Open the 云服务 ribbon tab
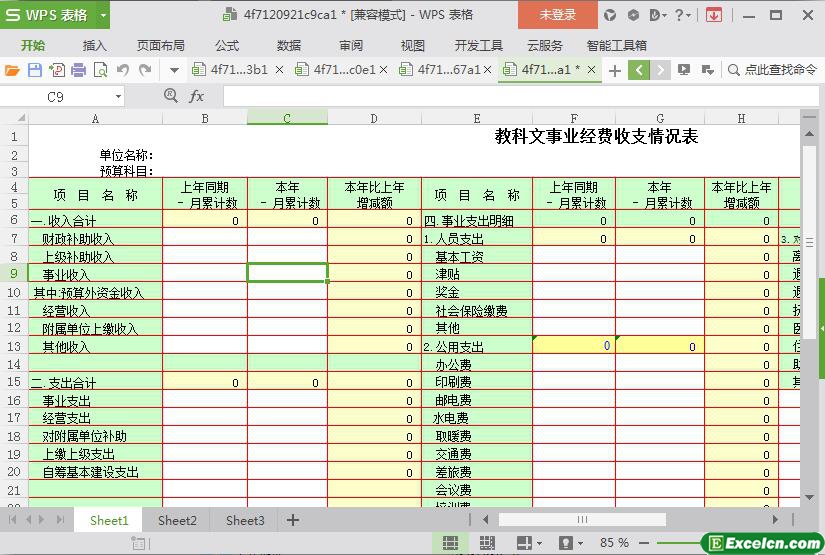 (x=545, y=45)
